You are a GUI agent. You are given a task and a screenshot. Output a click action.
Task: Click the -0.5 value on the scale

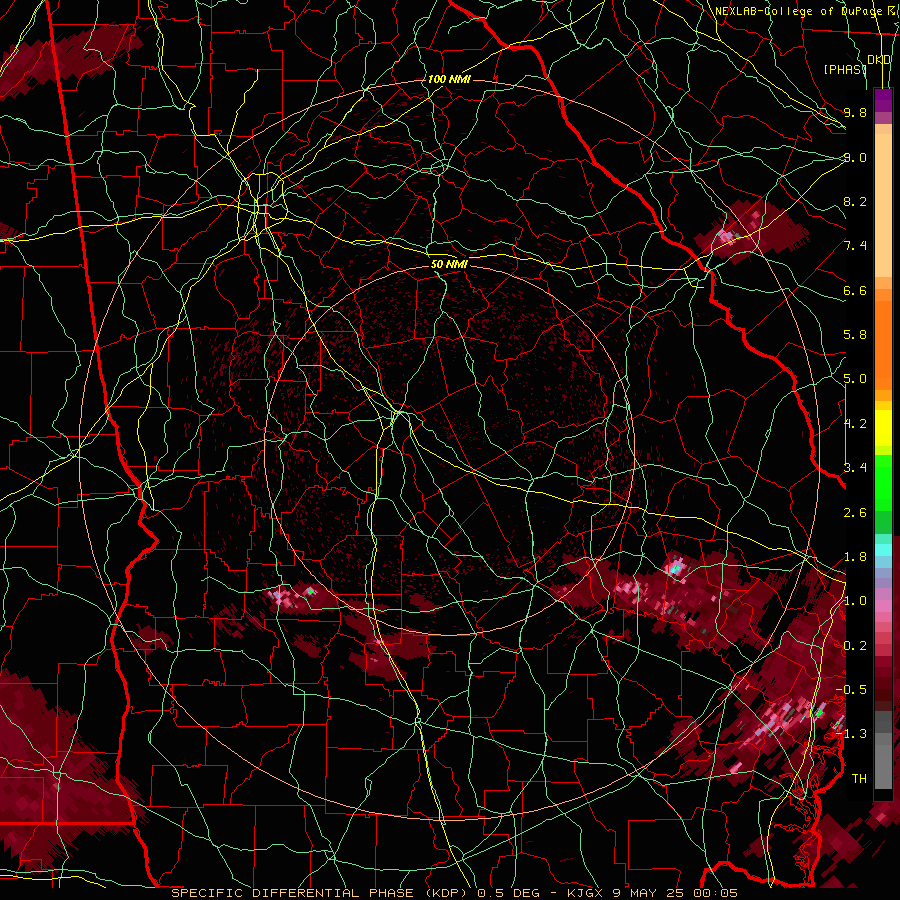[x=851, y=690]
